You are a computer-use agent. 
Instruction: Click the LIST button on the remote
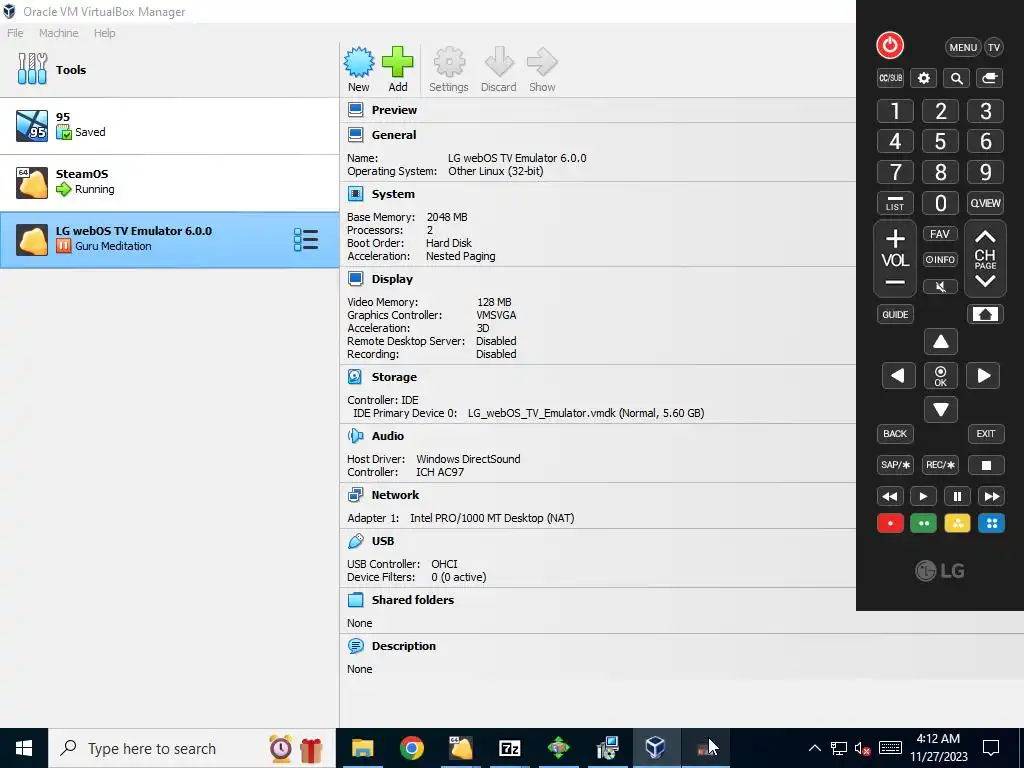(x=895, y=203)
